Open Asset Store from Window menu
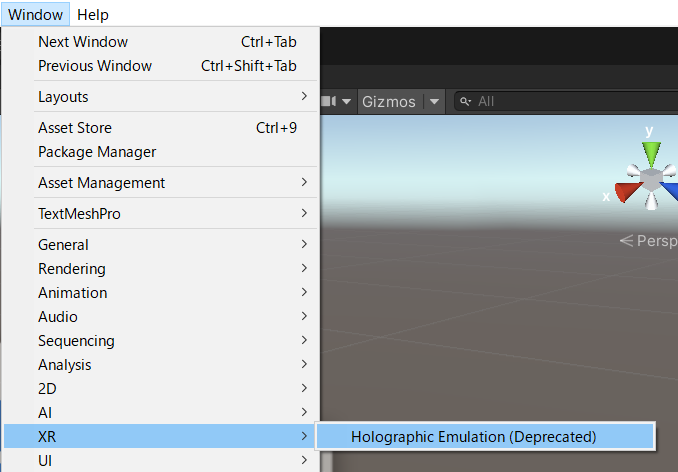The width and height of the screenshot is (678, 472). pos(160,128)
